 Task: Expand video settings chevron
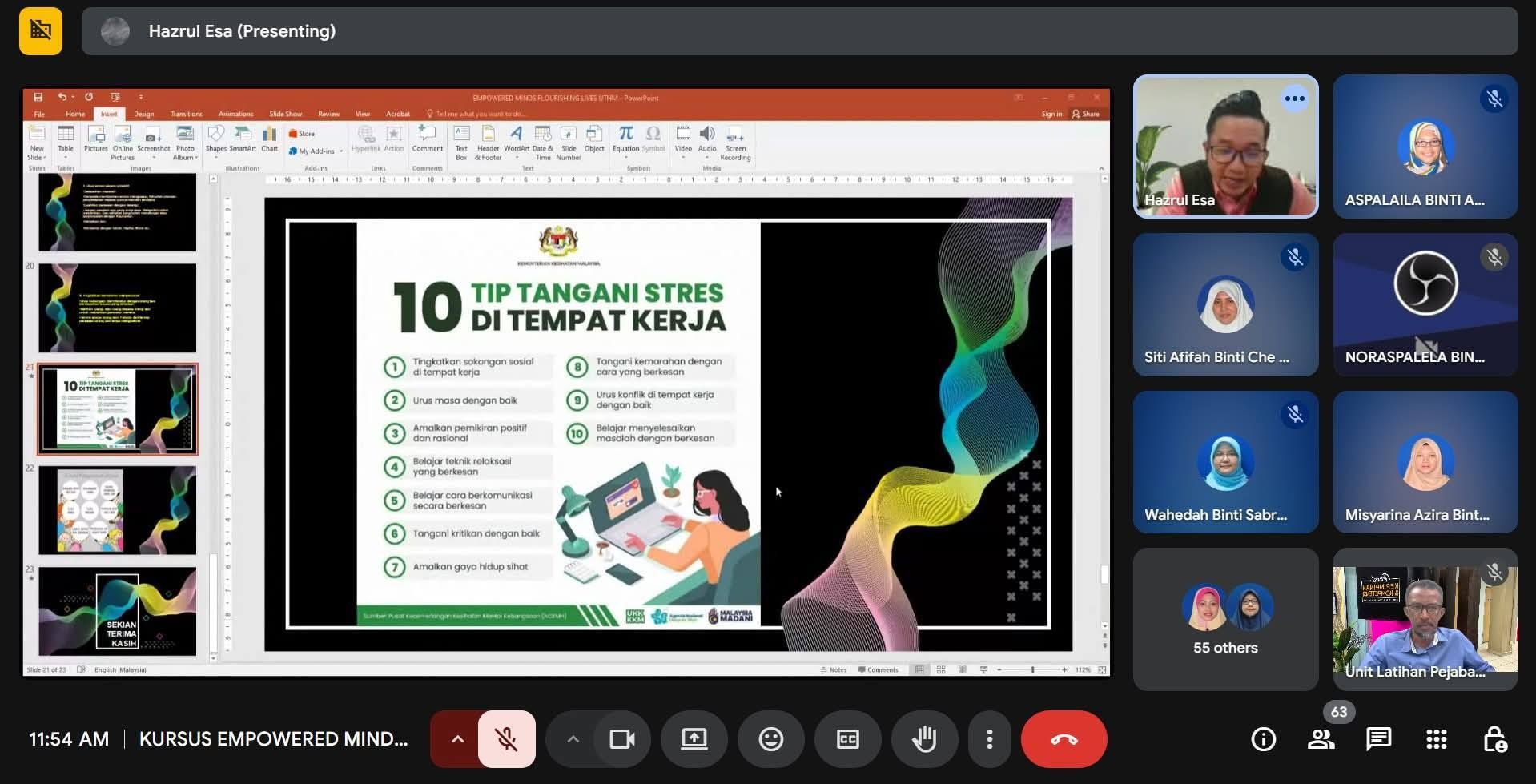(x=573, y=739)
